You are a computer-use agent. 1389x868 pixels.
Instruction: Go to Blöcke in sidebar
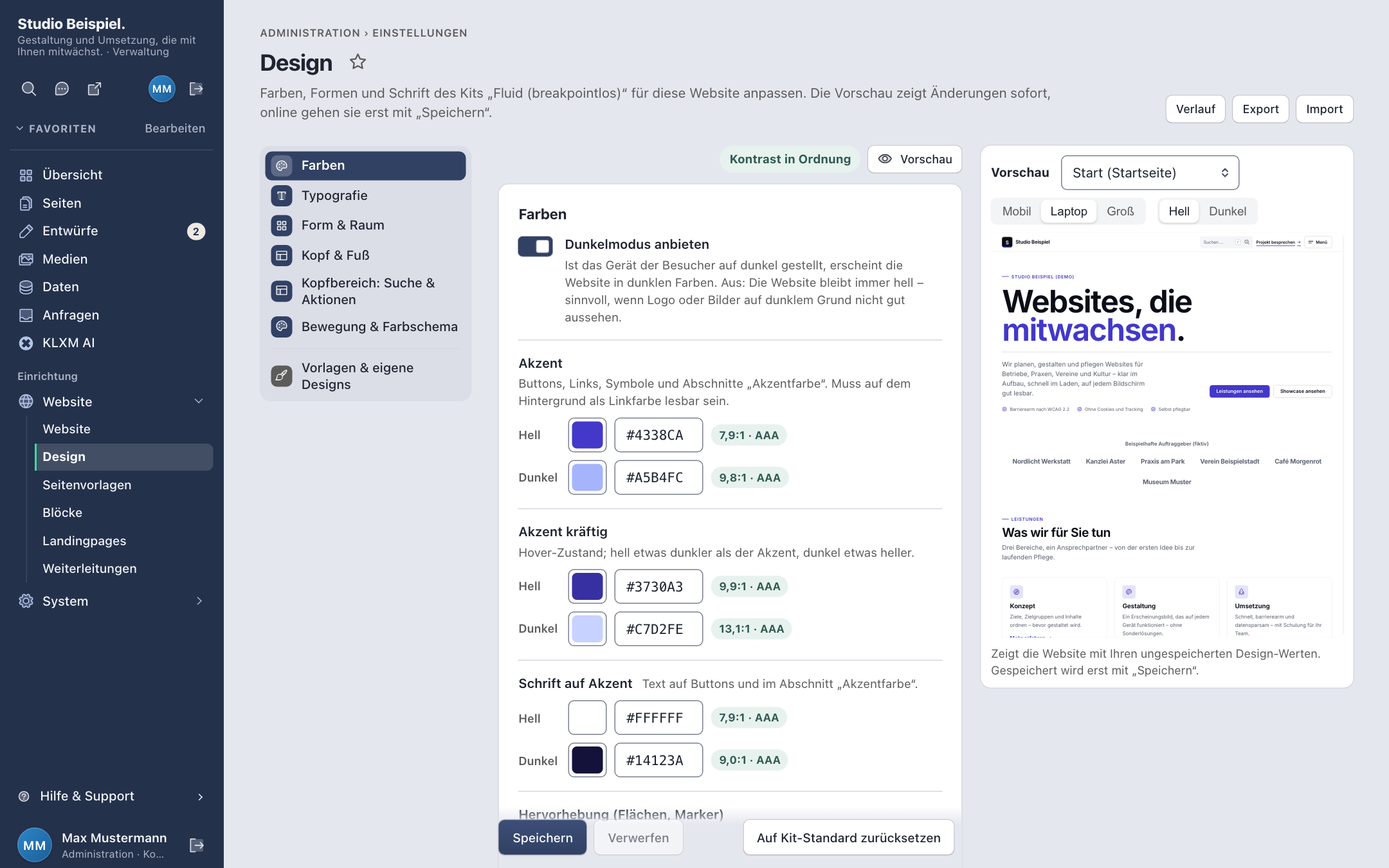62,512
